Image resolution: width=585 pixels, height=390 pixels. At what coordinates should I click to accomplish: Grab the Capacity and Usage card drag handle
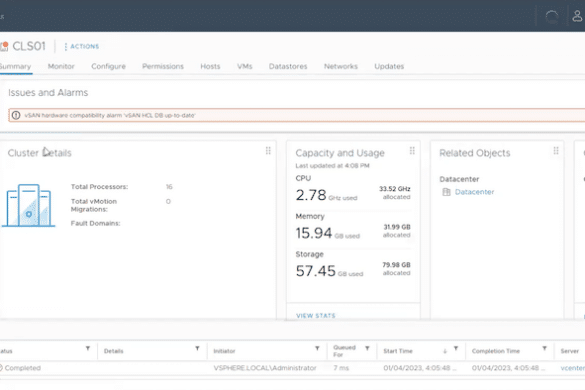(x=412, y=150)
